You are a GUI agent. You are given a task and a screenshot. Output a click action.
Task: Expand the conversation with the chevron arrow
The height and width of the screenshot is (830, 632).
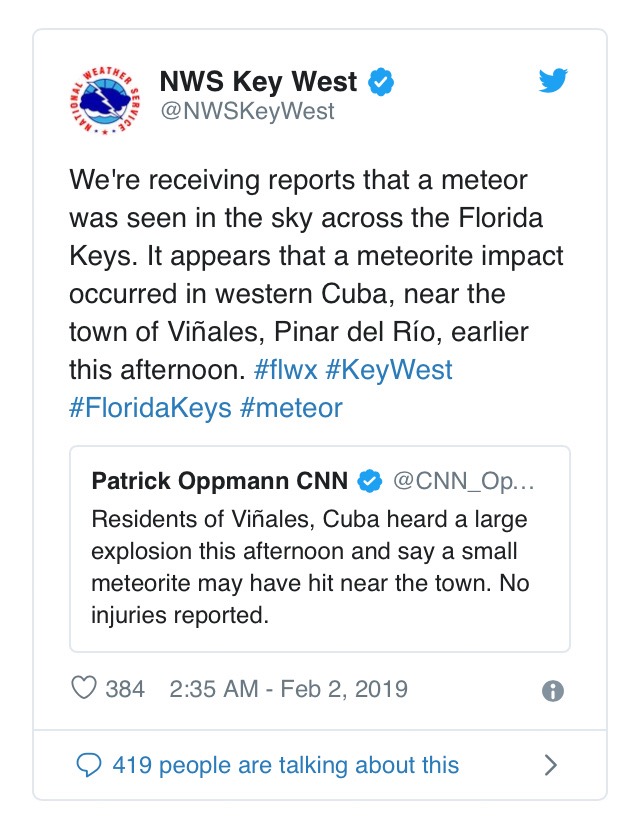tap(550, 766)
